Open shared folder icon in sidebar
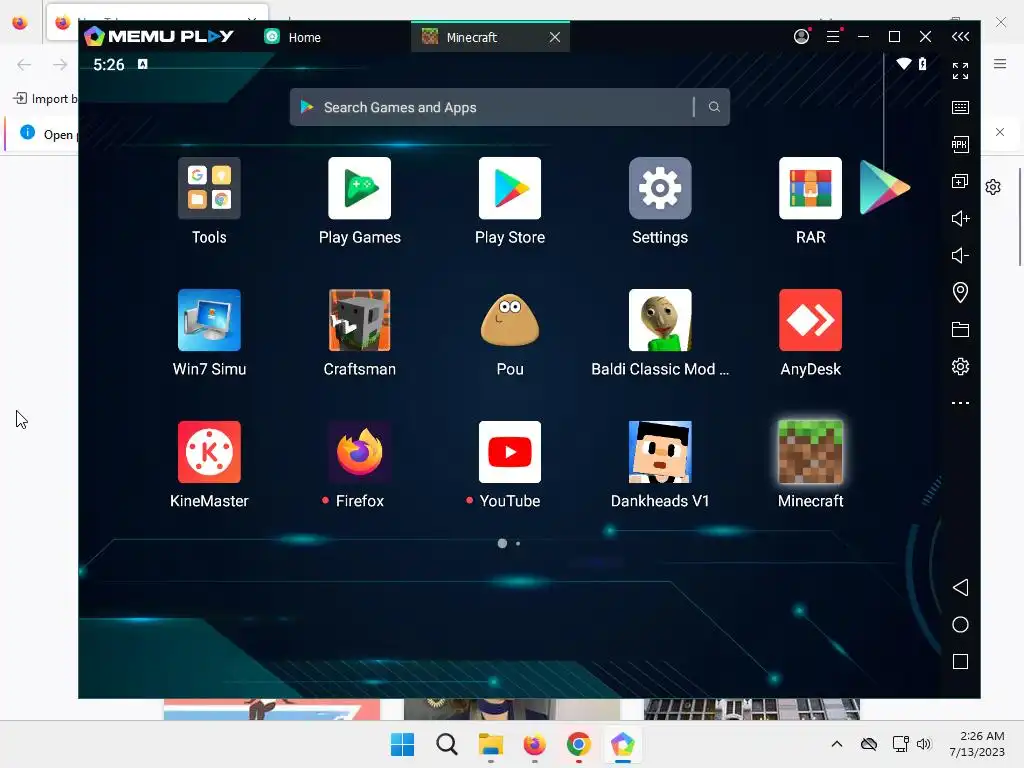Screen dimensions: 1024x768 click(x=960, y=329)
